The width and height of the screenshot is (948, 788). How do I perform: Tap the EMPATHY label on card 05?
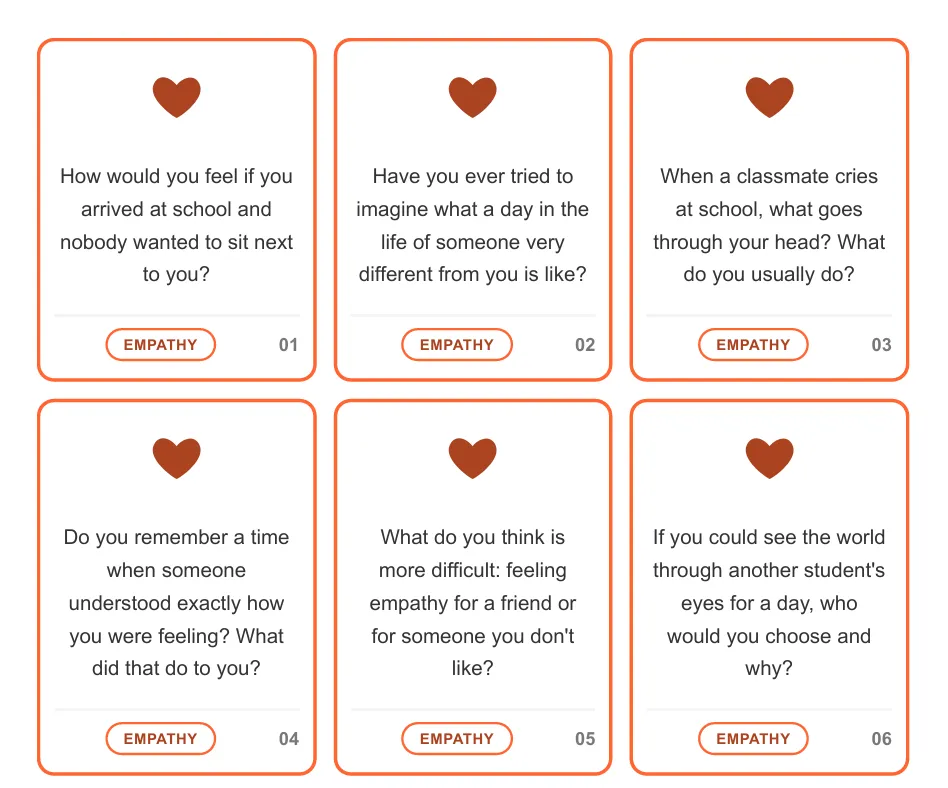point(457,739)
